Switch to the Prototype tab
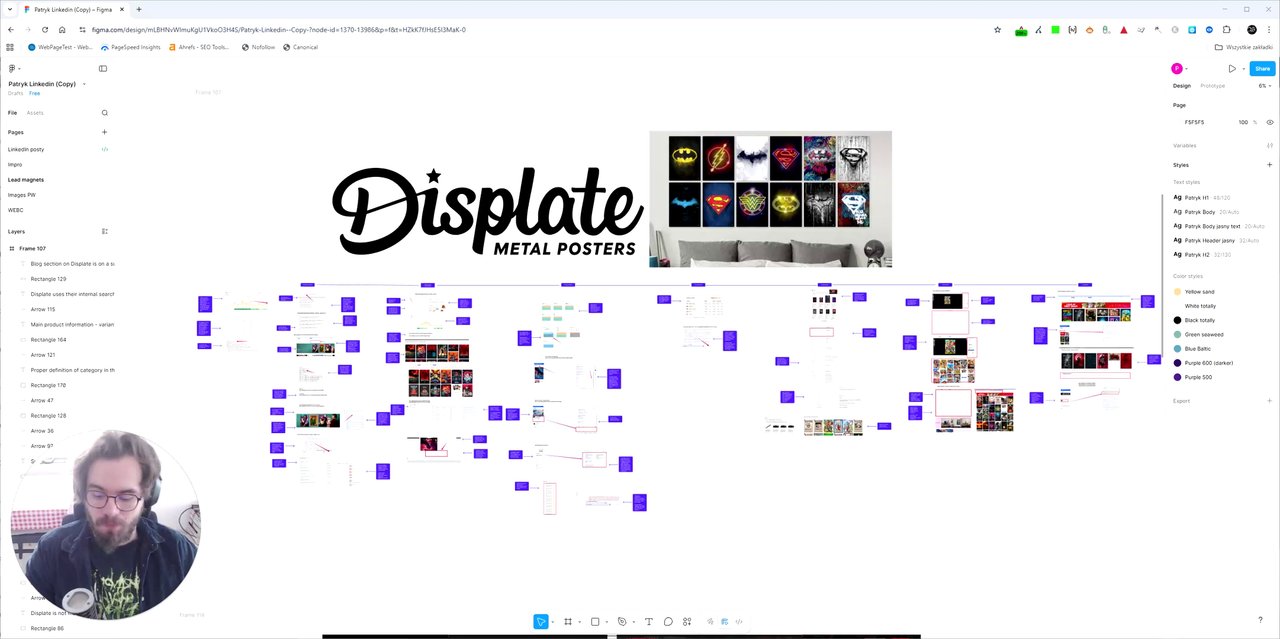 click(1212, 86)
